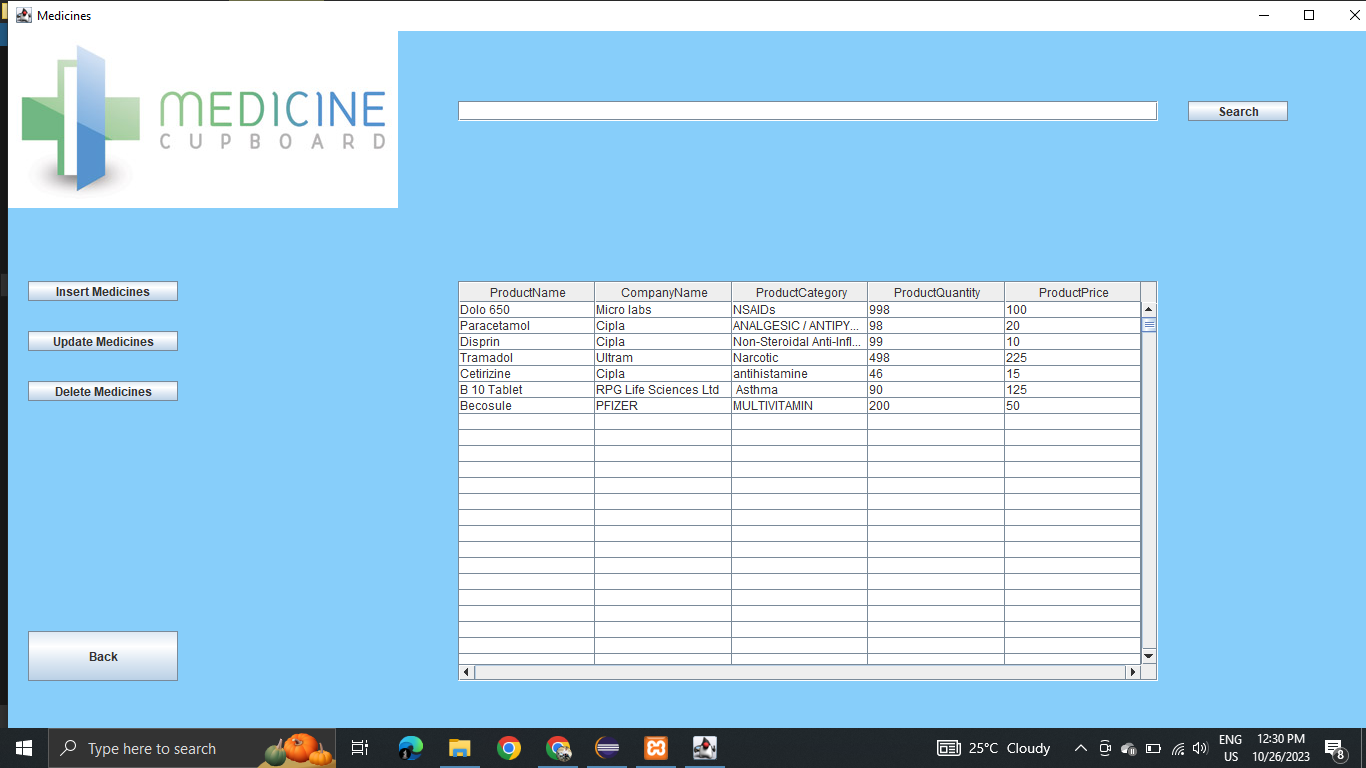Open the Windows Start menu
The image size is (1366, 768).
(x=22, y=748)
